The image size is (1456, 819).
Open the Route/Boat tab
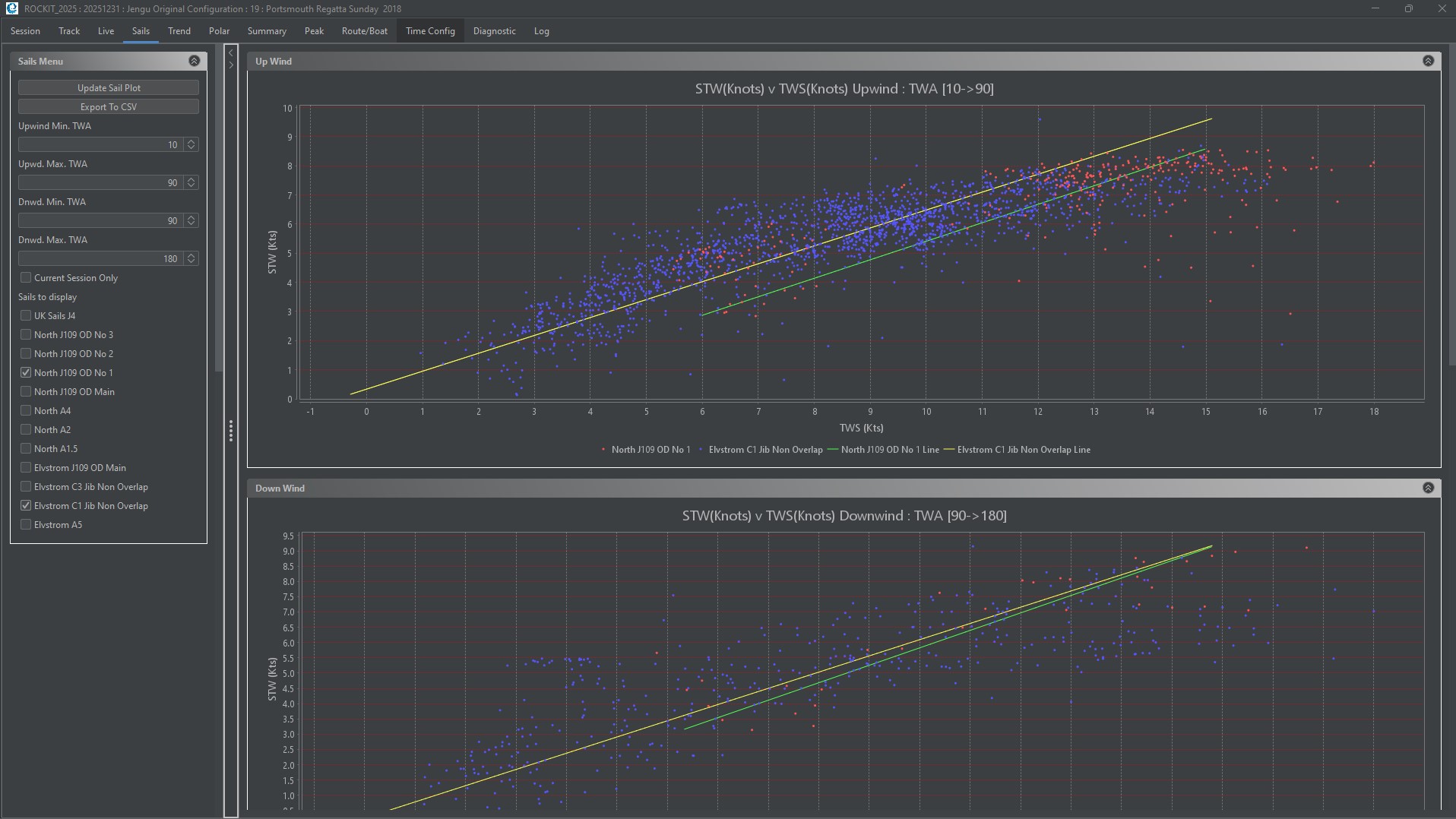coord(364,31)
